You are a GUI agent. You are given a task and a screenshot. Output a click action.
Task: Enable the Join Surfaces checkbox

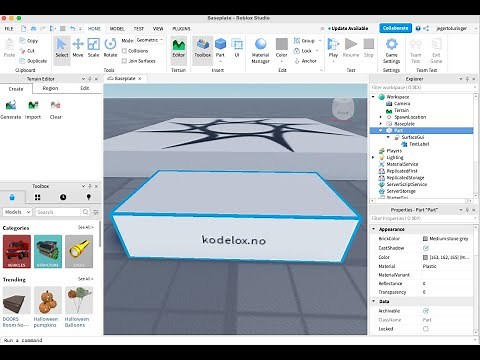click(124, 61)
